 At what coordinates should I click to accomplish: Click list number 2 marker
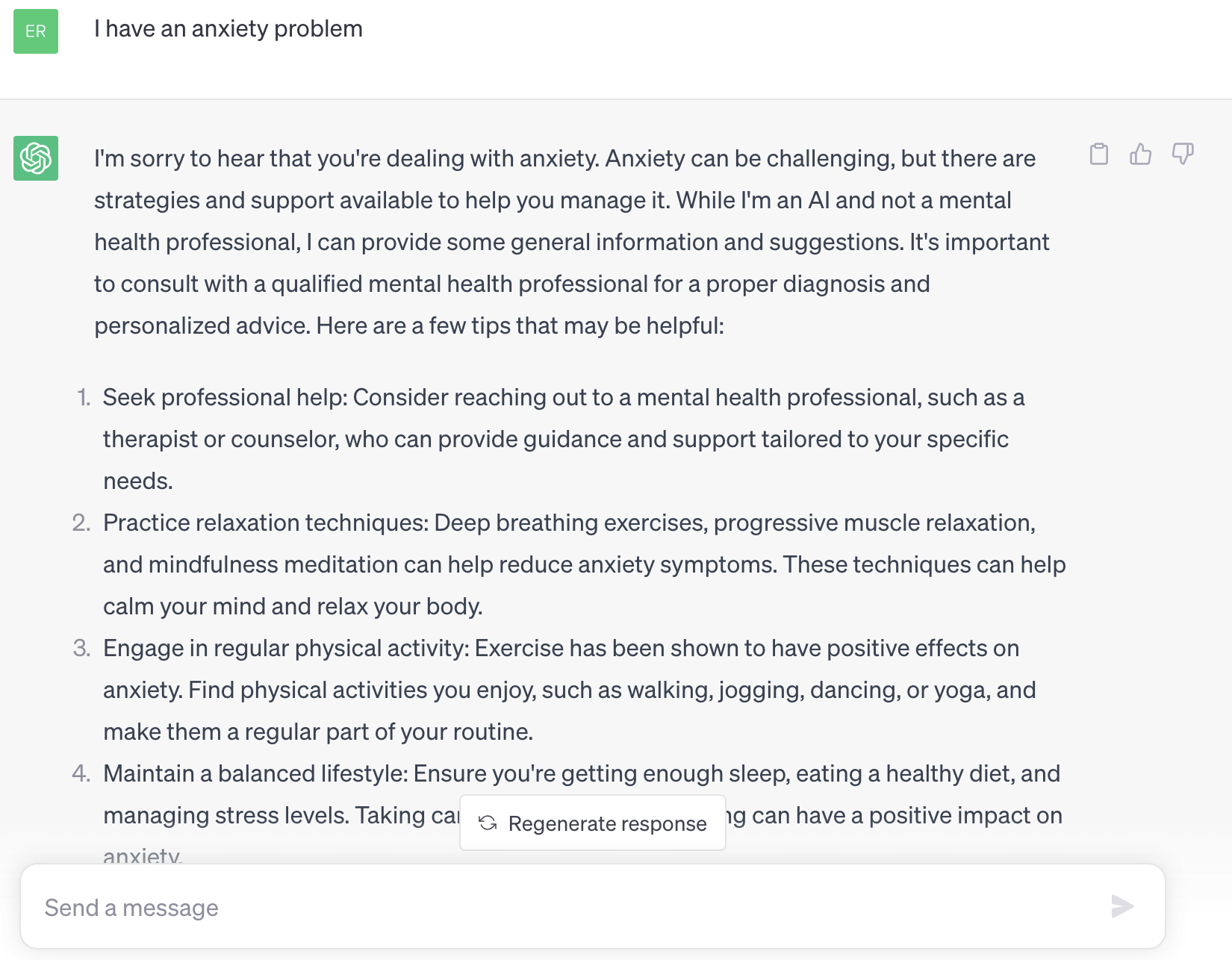pyautogui.click(x=81, y=523)
